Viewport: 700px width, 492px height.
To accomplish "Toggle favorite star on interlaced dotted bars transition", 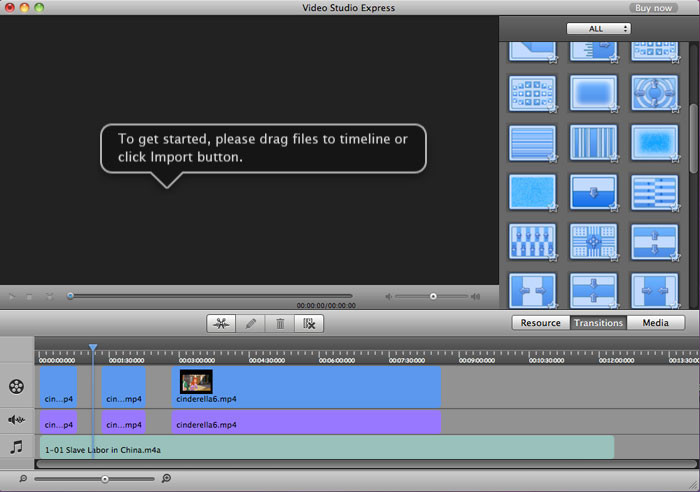I will (x=675, y=208).
